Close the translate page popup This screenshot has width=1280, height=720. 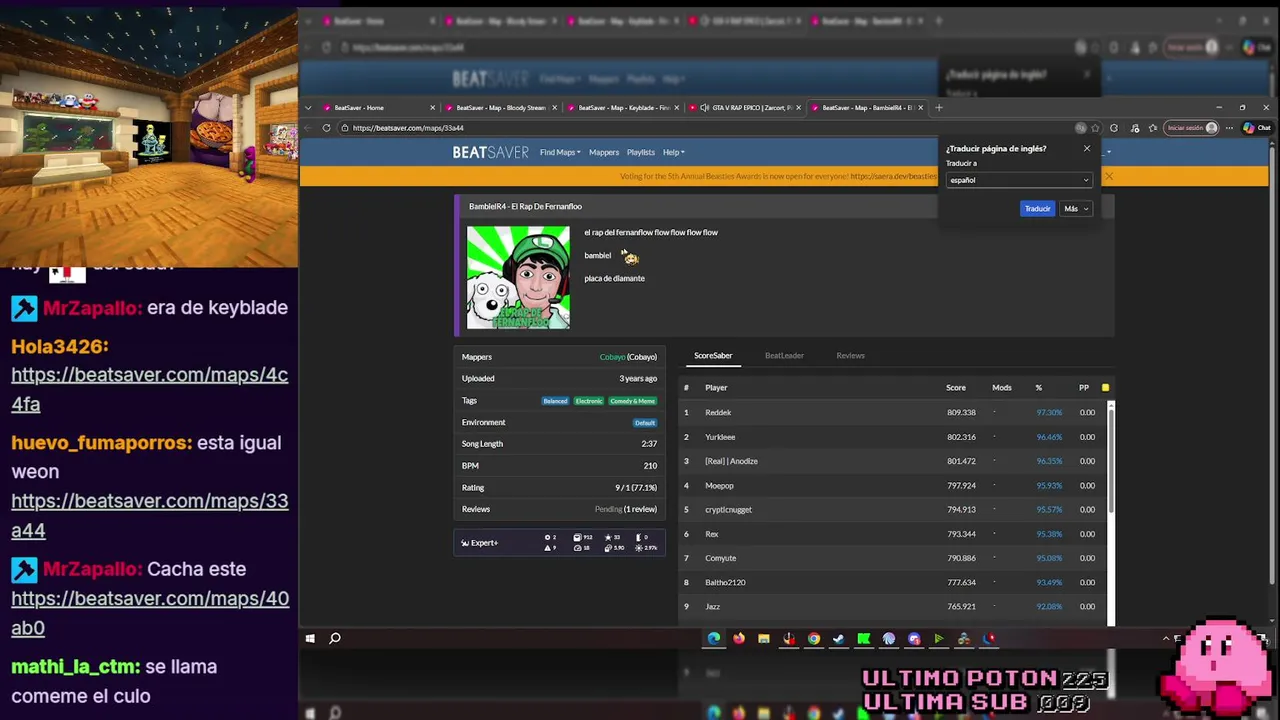1087,149
